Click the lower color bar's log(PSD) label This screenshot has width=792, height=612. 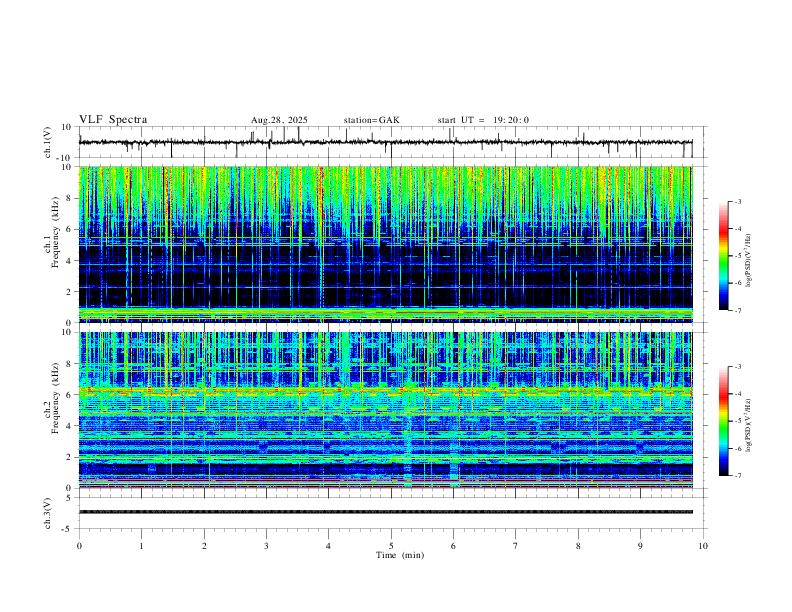pyautogui.click(x=748, y=425)
